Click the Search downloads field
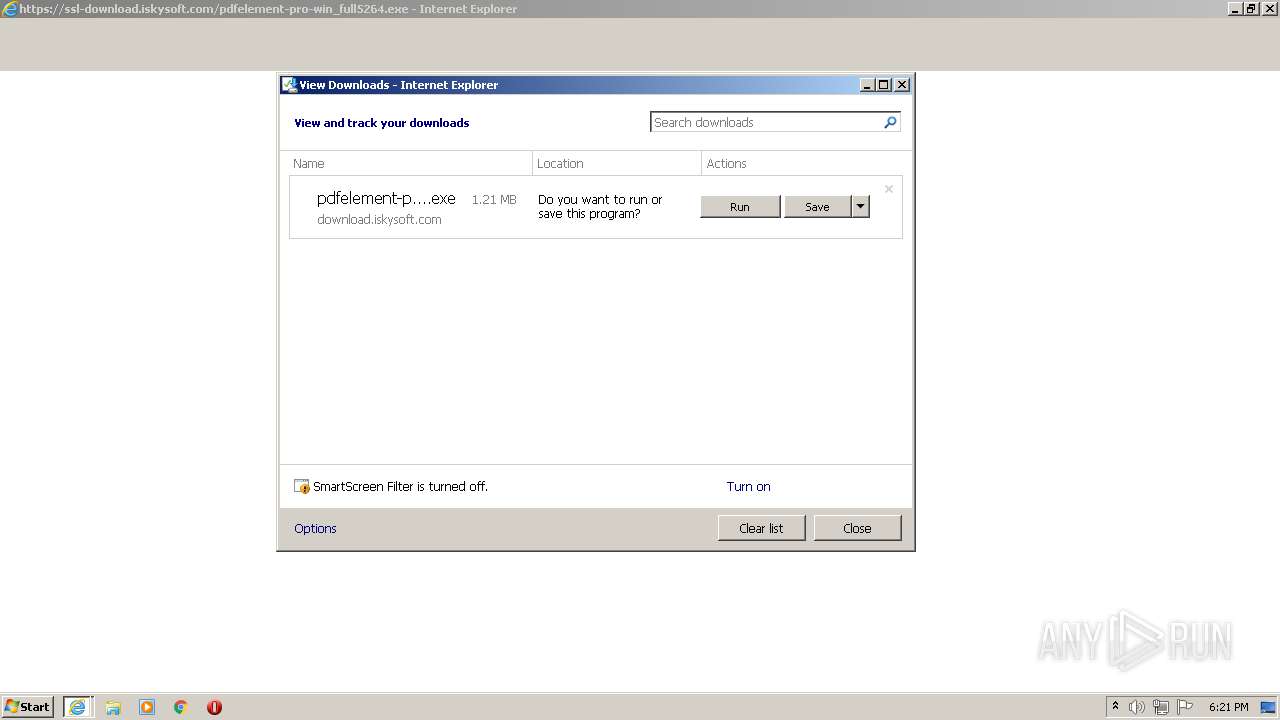This screenshot has width=1280, height=720. [x=766, y=122]
